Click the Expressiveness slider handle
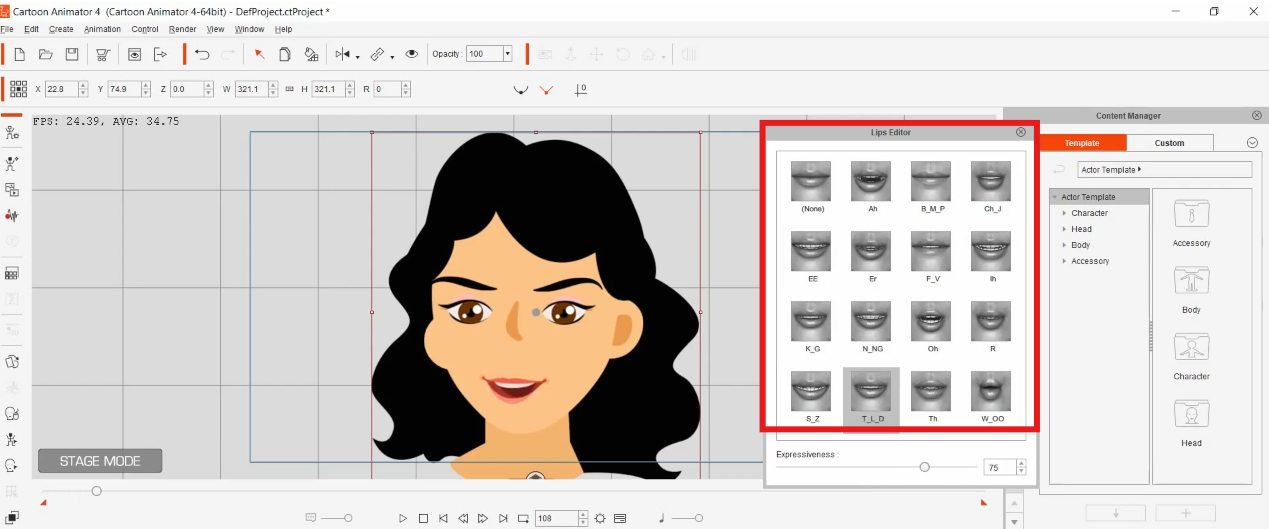Screen dimensions: 1269x529 [x=924, y=467]
